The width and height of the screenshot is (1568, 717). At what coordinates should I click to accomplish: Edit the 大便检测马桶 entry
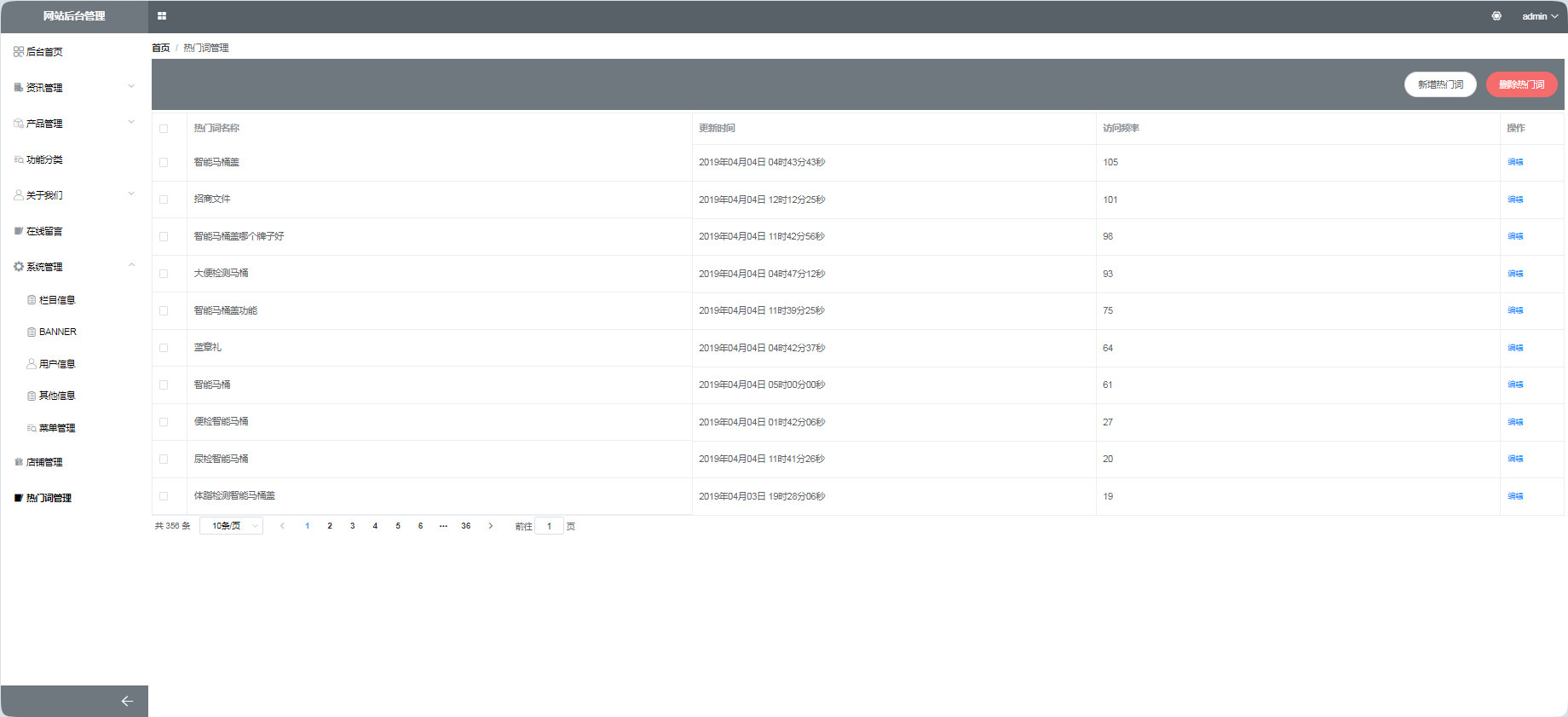[x=1515, y=274]
